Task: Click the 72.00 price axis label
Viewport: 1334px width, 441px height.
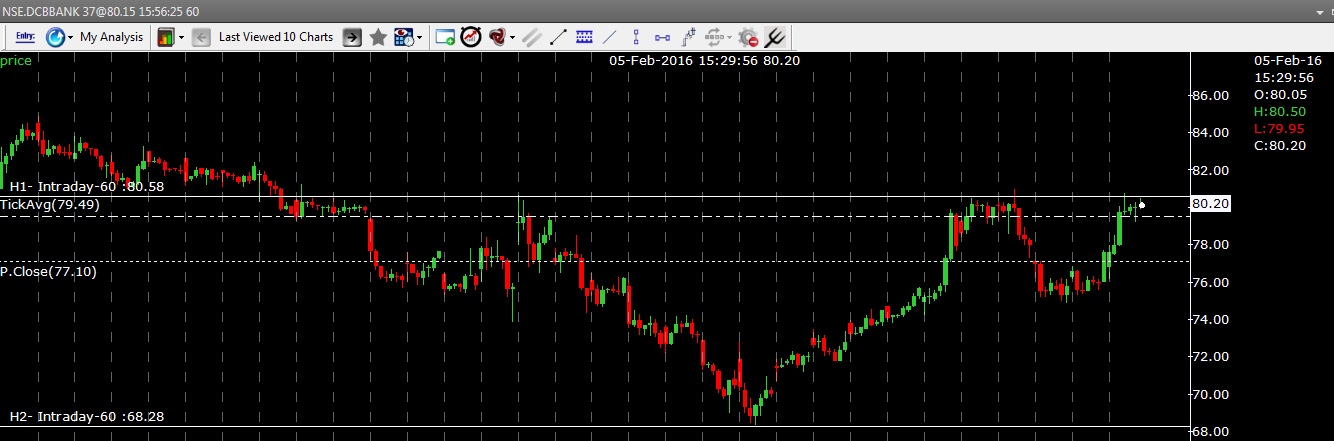Action: pyautogui.click(x=1210, y=356)
